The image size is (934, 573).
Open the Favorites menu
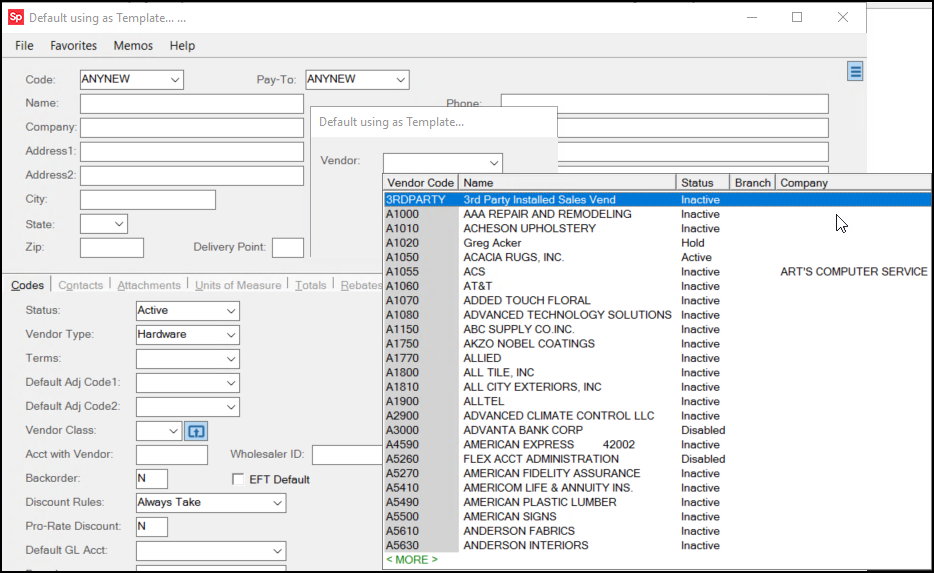[x=74, y=46]
